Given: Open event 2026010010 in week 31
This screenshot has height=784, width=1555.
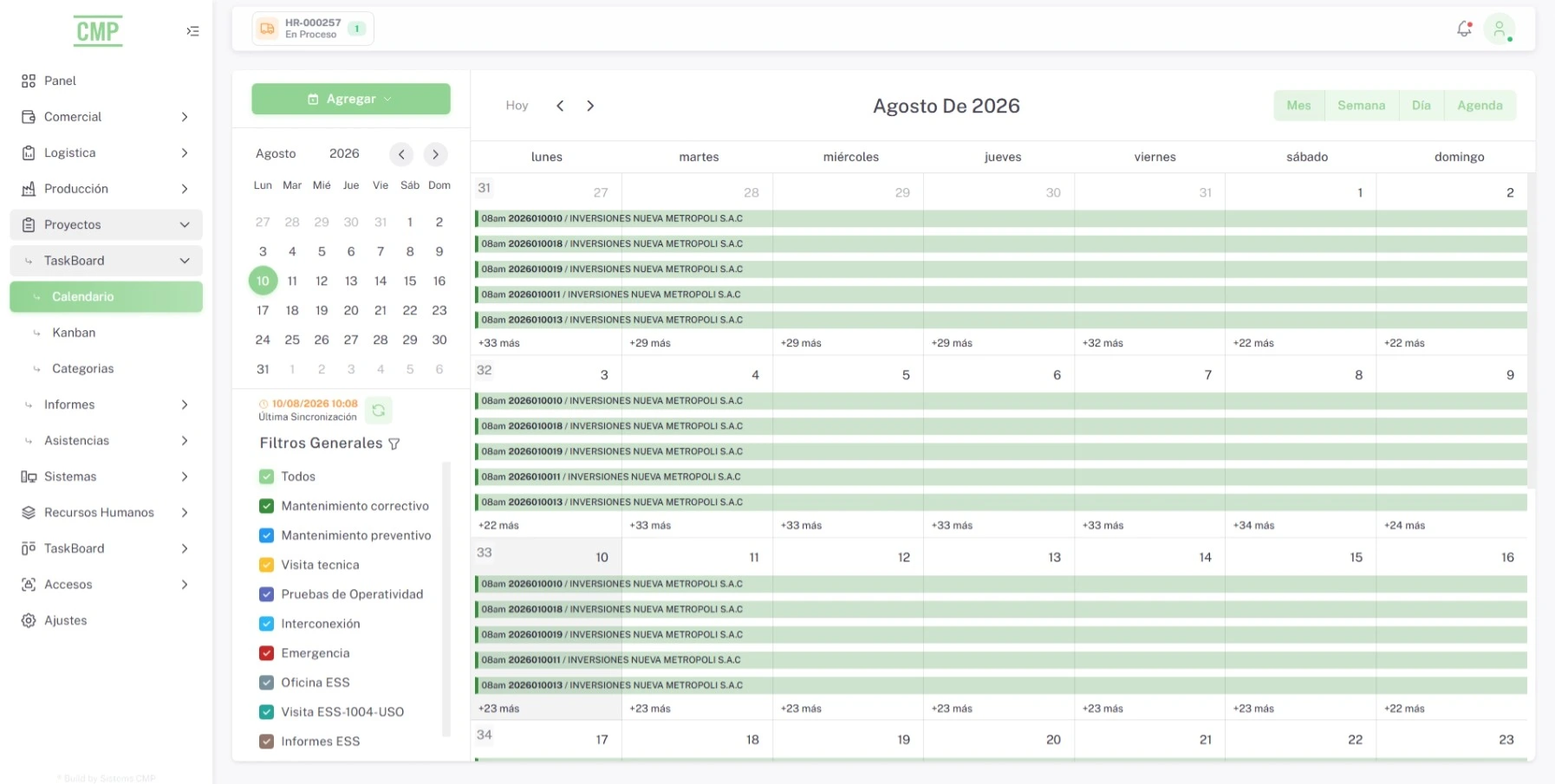Looking at the screenshot, I should (x=1001, y=218).
